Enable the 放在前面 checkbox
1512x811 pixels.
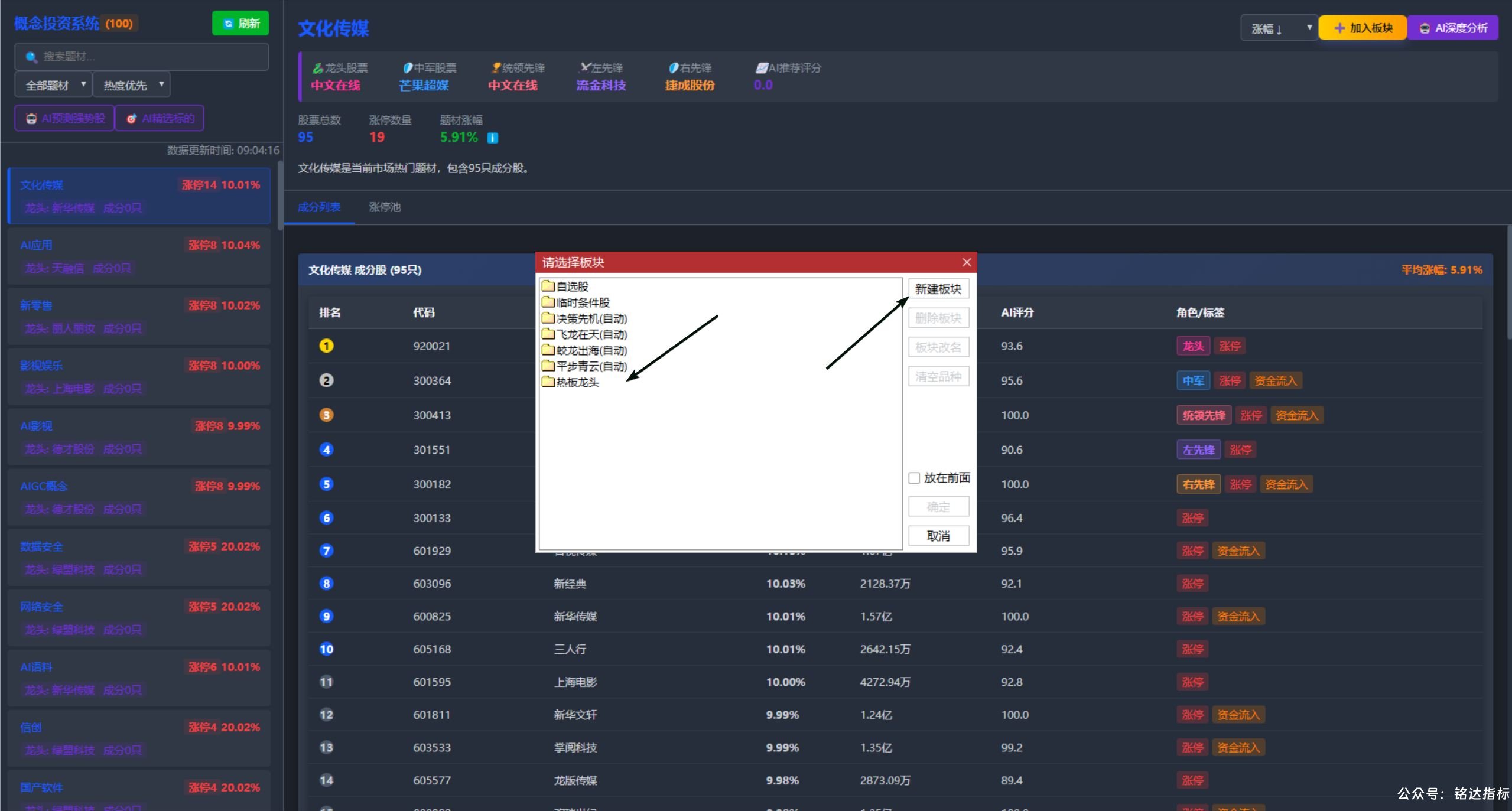(x=914, y=478)
